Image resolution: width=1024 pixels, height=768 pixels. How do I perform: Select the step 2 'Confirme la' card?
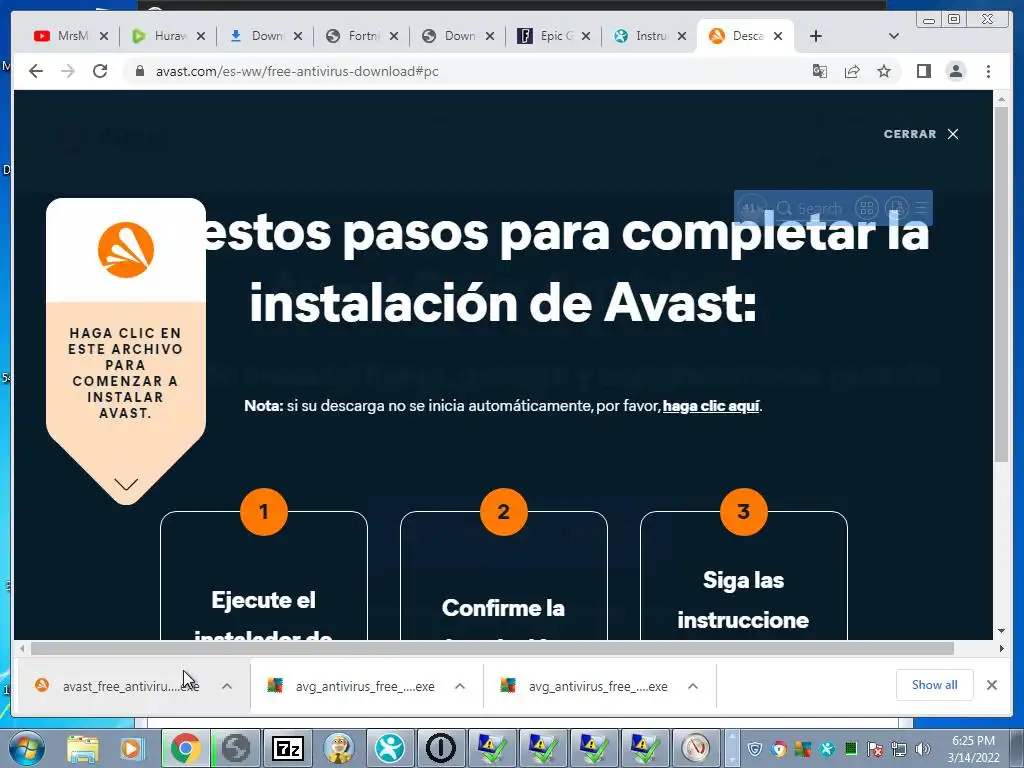point(504,575)
